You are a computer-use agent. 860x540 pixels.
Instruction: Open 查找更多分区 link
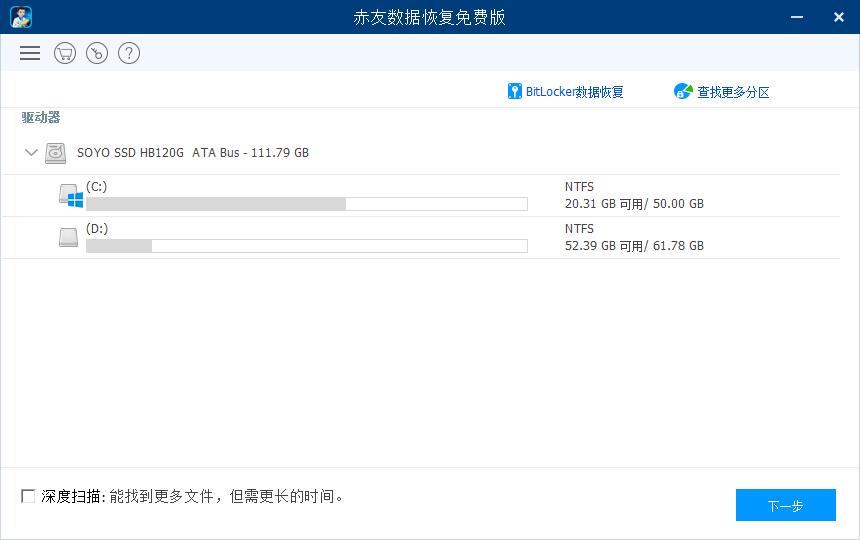coord(733,92)
